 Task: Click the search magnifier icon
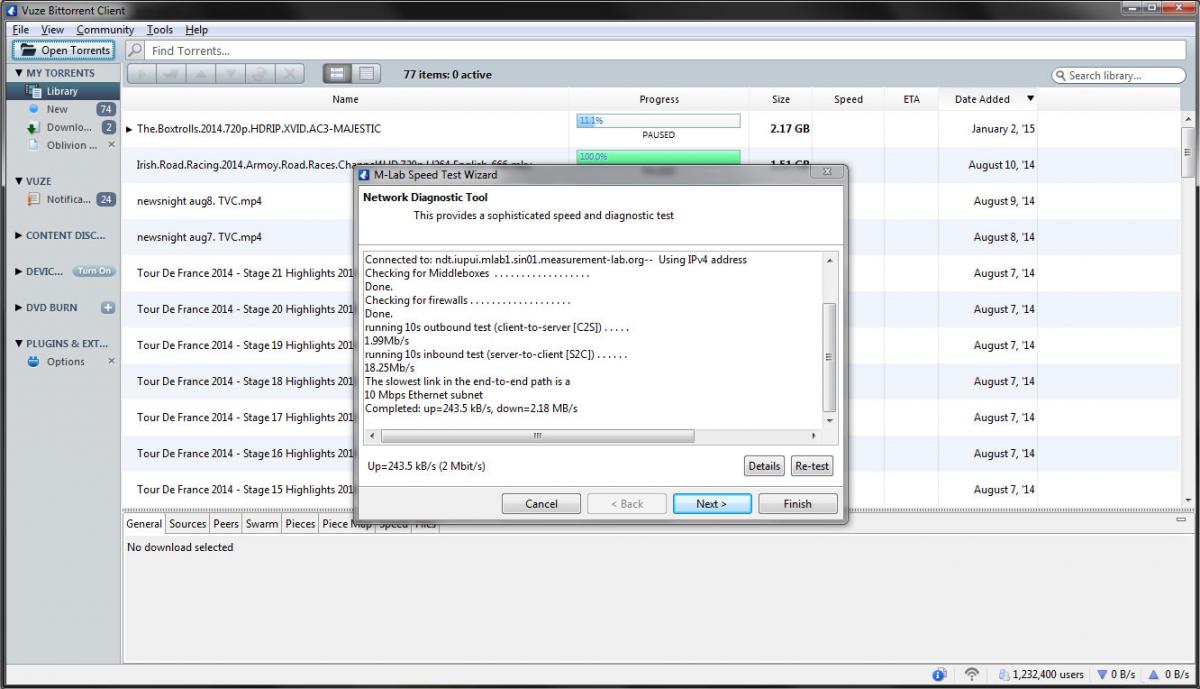coord(135,50)
